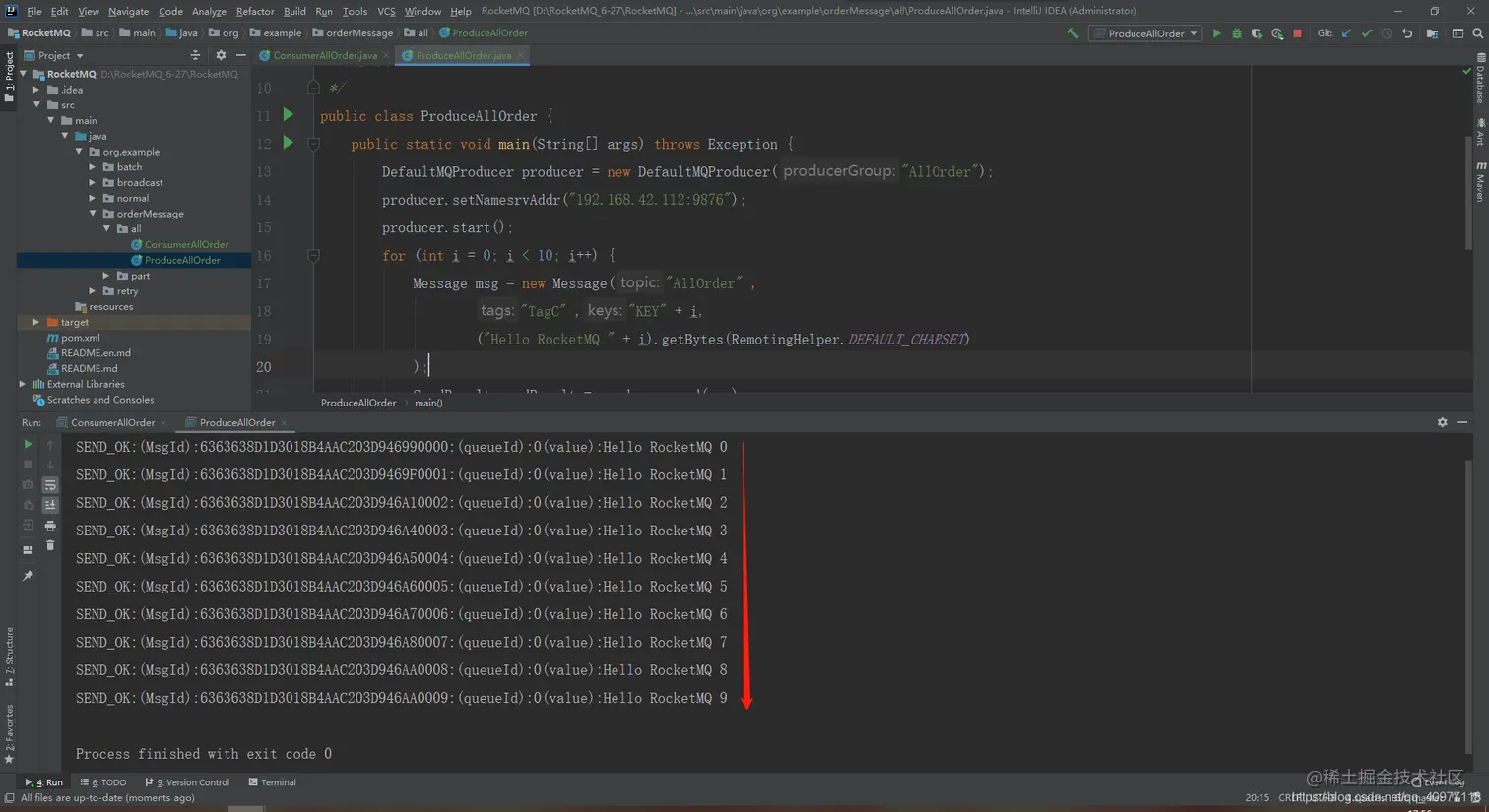This screenshot has width=1489, height=812.
Task: Open the Project view selector dropdown
Action: 54,55
